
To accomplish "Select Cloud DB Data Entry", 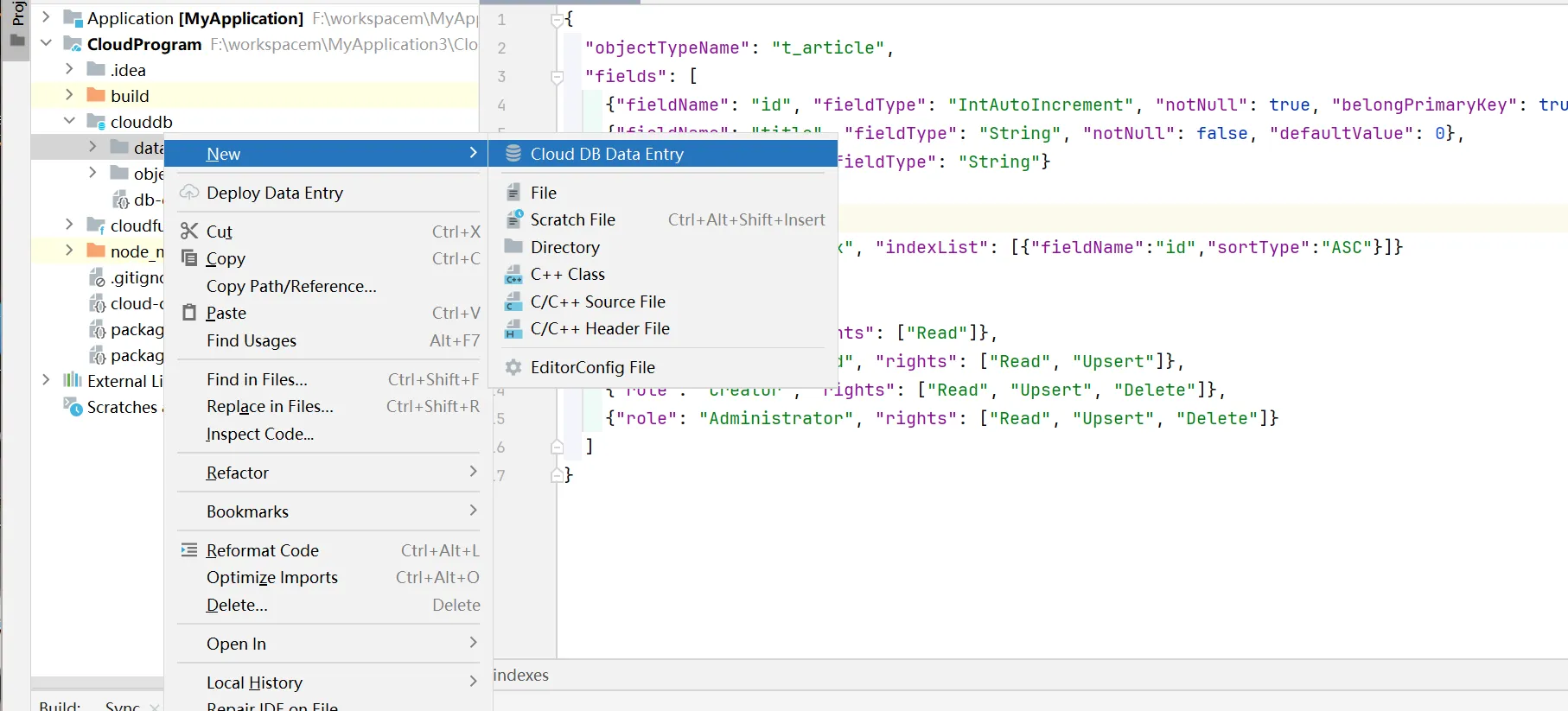I will 663,154.
